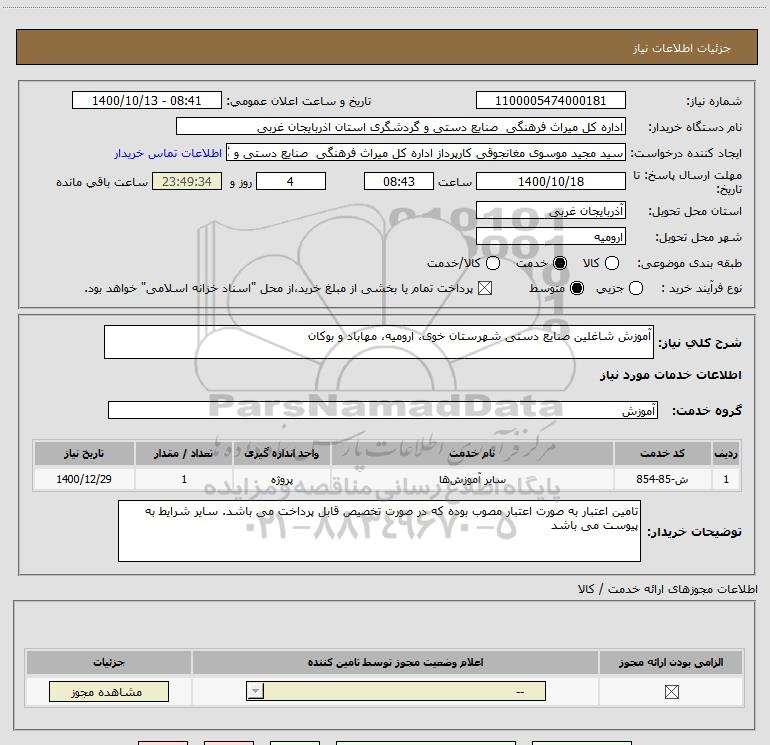The width and height of the screenshot is (770, 745).
Task: Select the کالا radio button
Action: [x=612, y=263]
